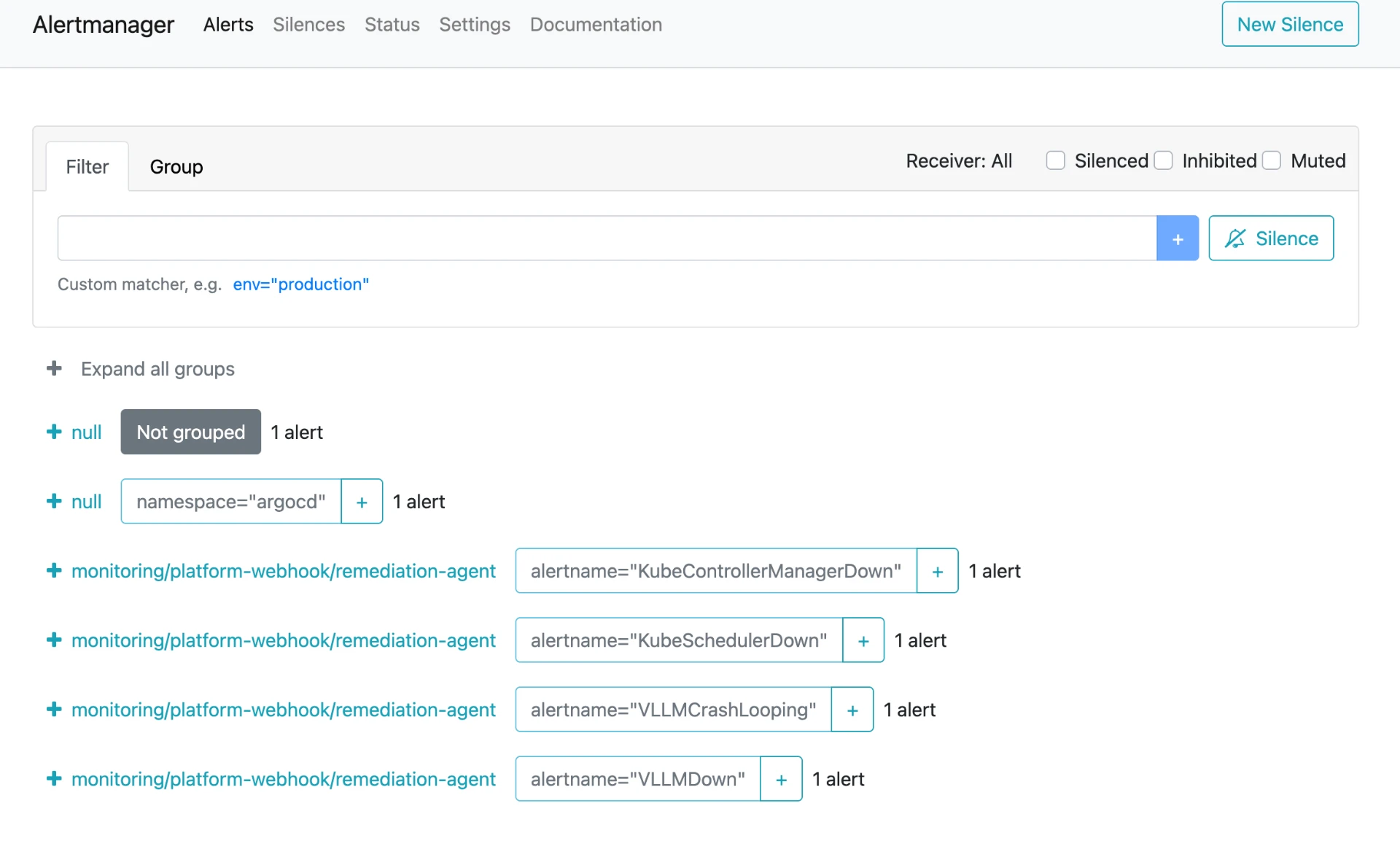The image size is (1400, 854).
Task: Click the env="production" example matcher
Action: 301,284
